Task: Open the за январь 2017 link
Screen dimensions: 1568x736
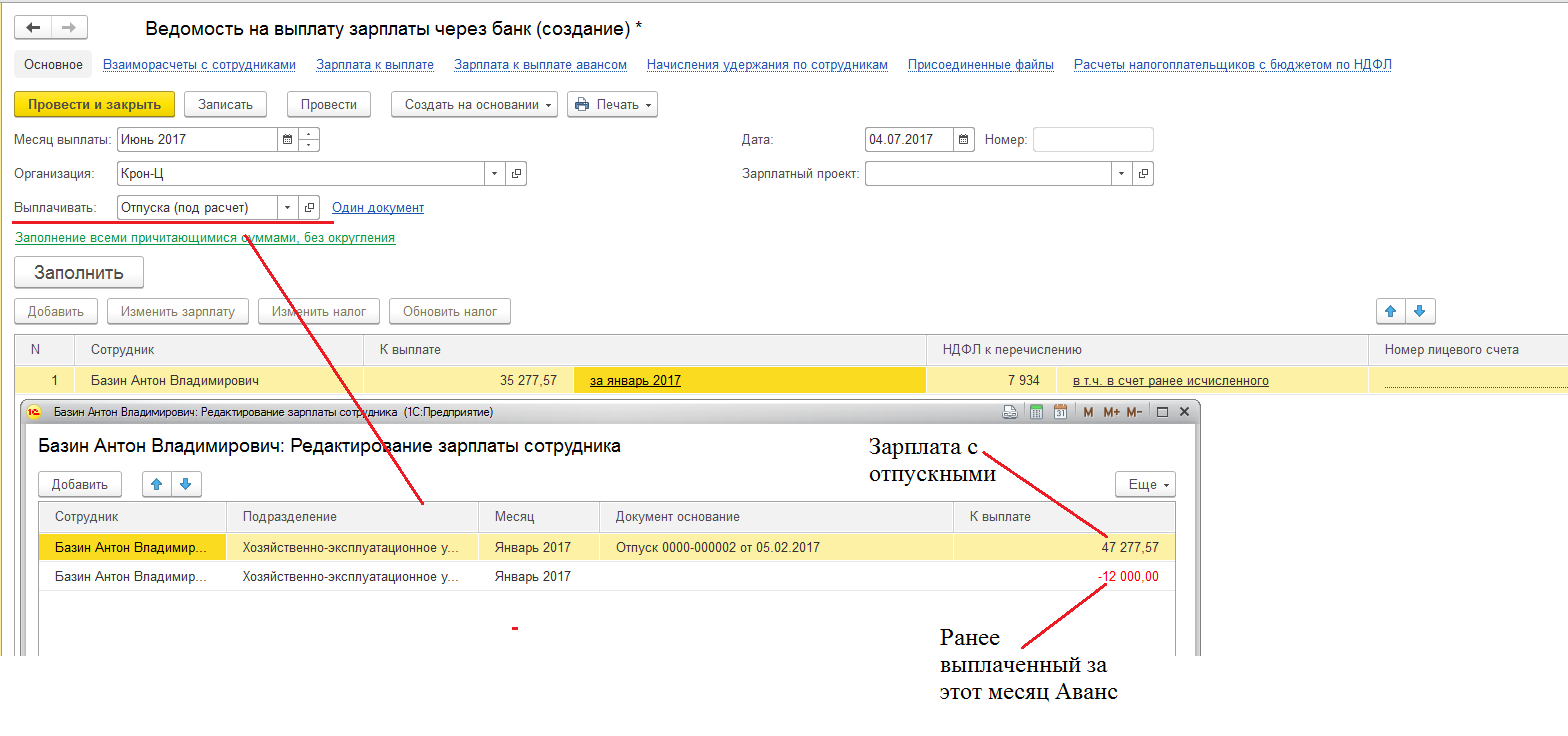Action: [635, 381]
